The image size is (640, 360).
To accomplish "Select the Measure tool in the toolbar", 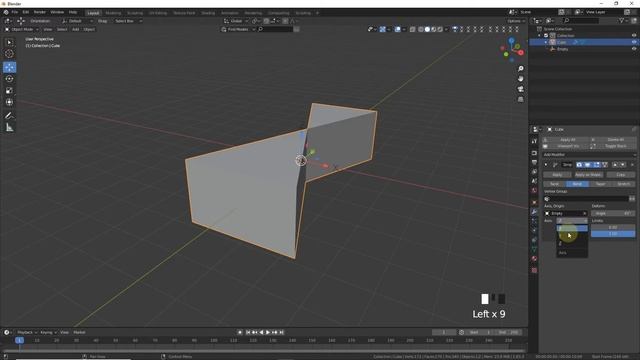I will point(9,128).
